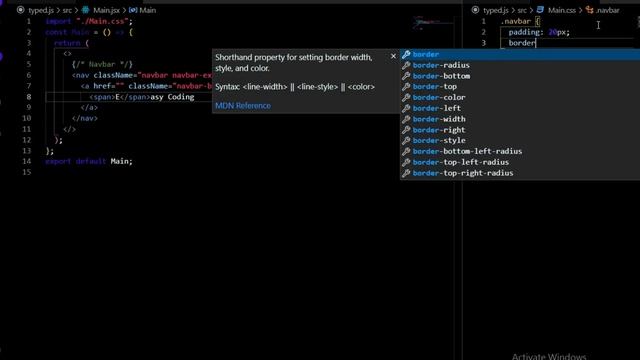Image resolution: width=640 pixels, height=360 pixels.
Task: Click the 'const Main = () => {' line
Action: (89, 32)
